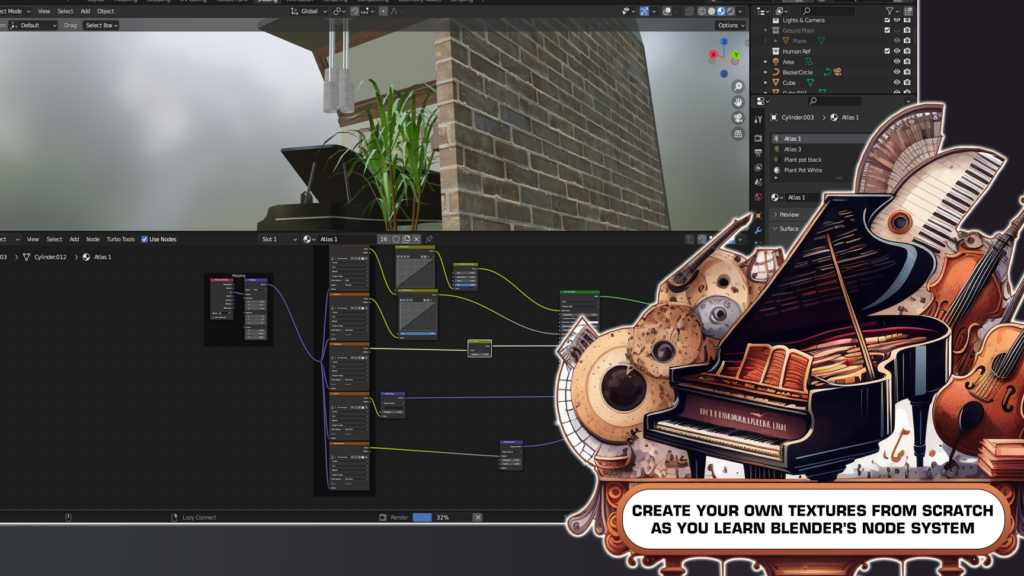Open the Render properties tab icon

pyautogui.click(x=758, y=138)
